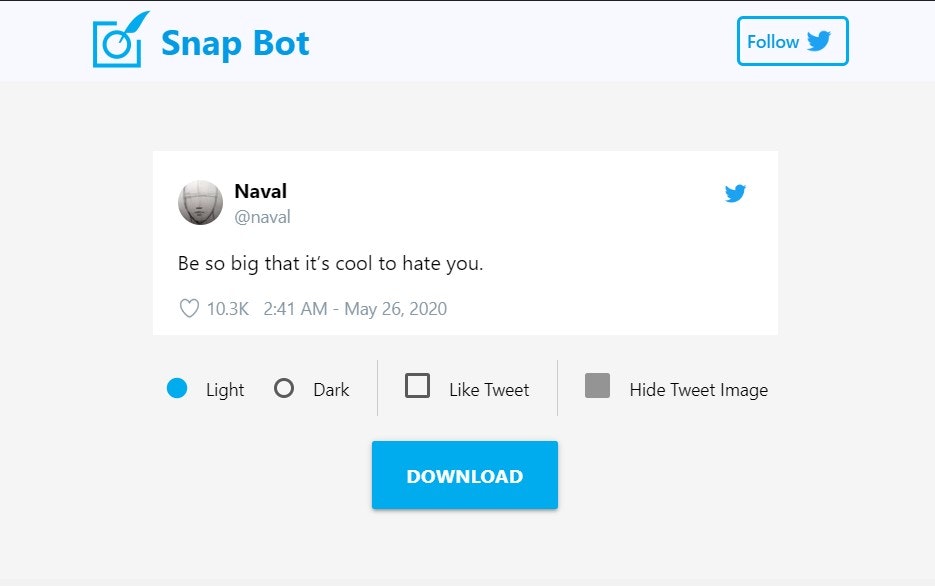Click the Like Tweet label

(492, 389)
